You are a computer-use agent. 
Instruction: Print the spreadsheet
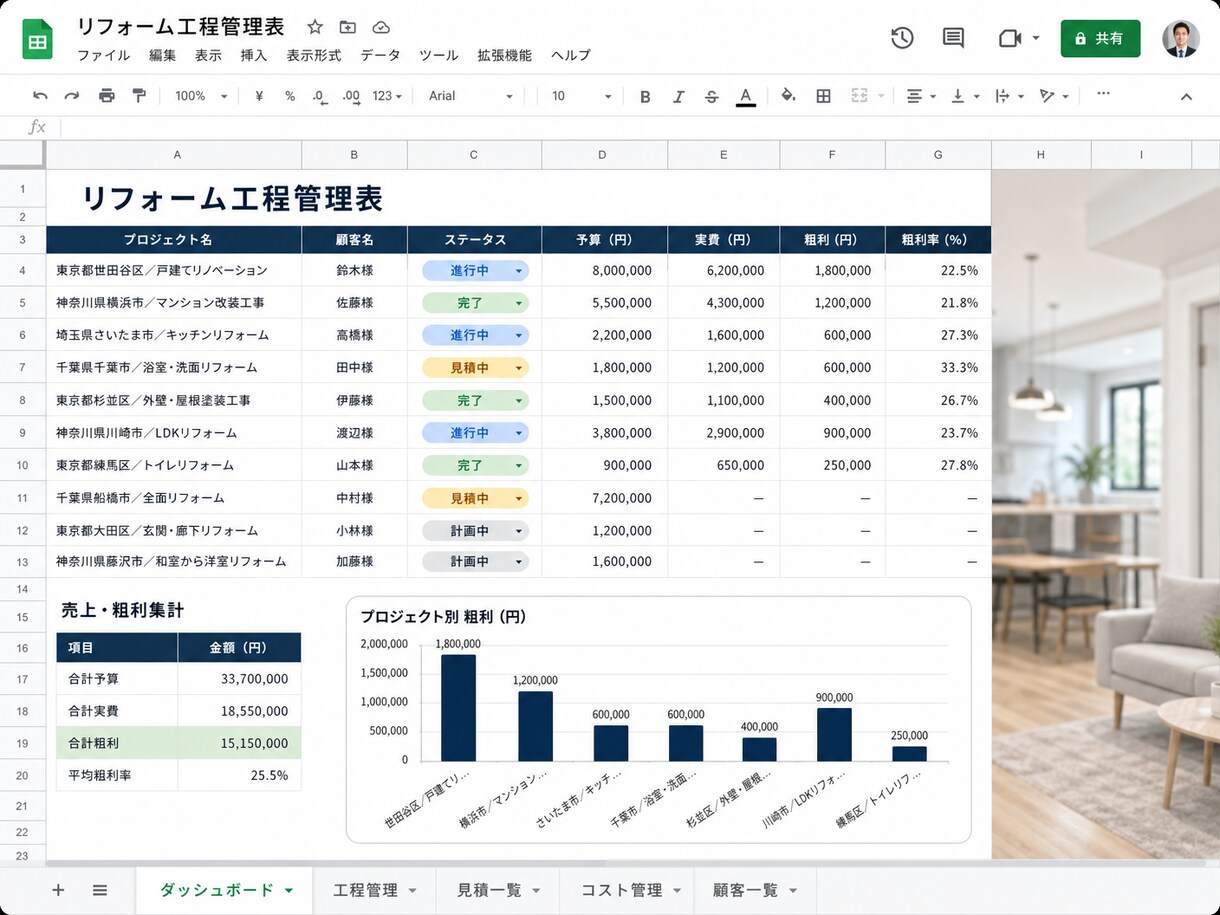click(106, 96)
